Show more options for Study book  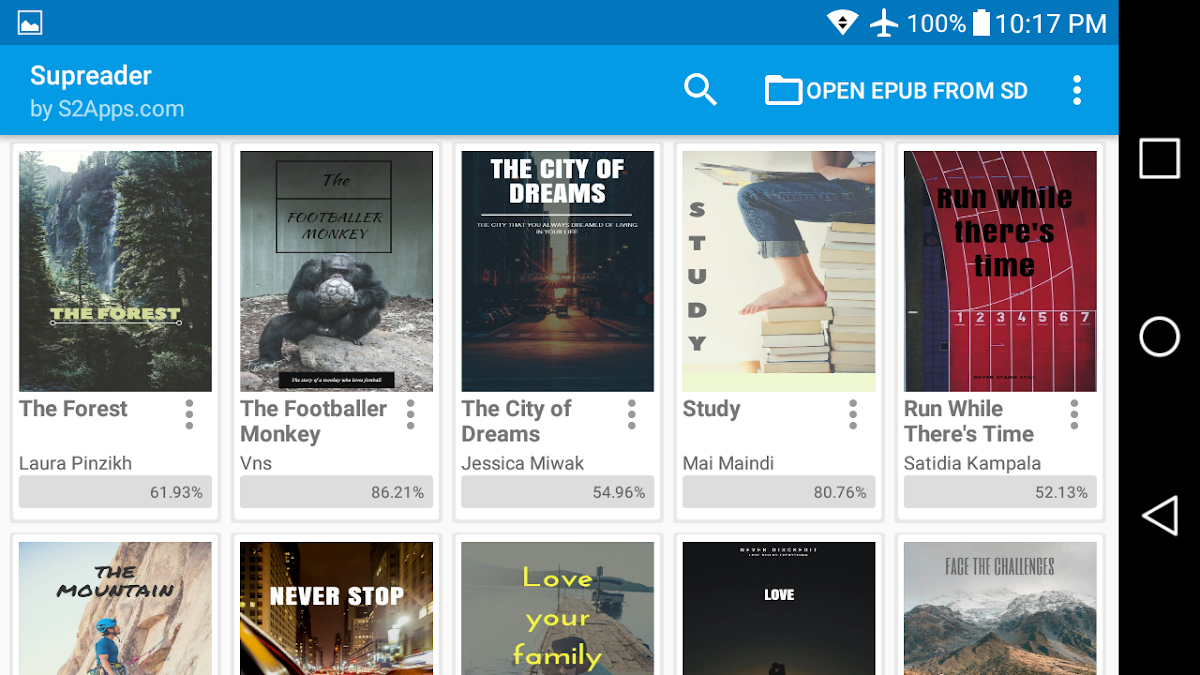[x=853, y=414]
